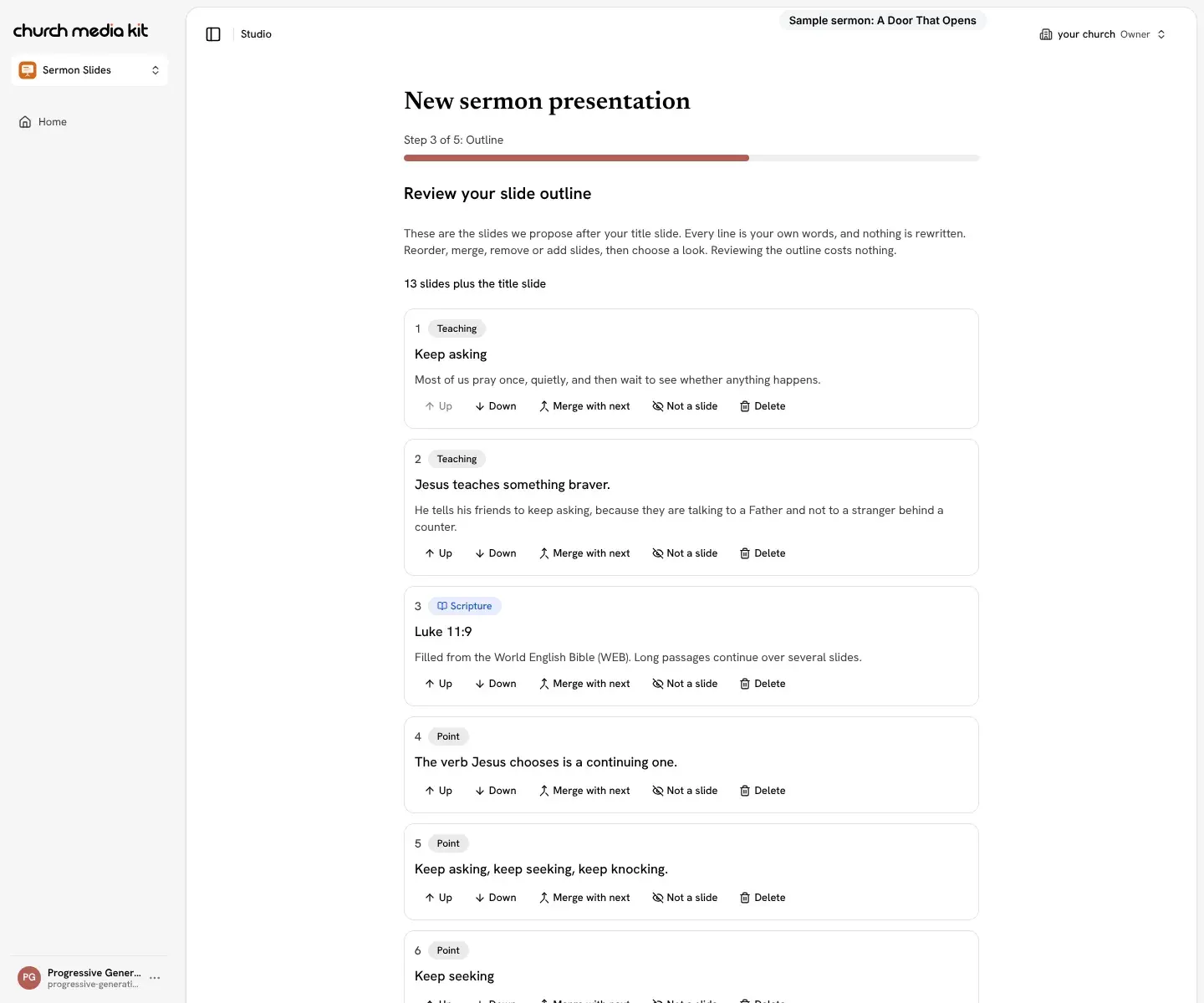Toggle the sidebar panel icon
Screen dimensions: 1204x1003
pos(213,34)
